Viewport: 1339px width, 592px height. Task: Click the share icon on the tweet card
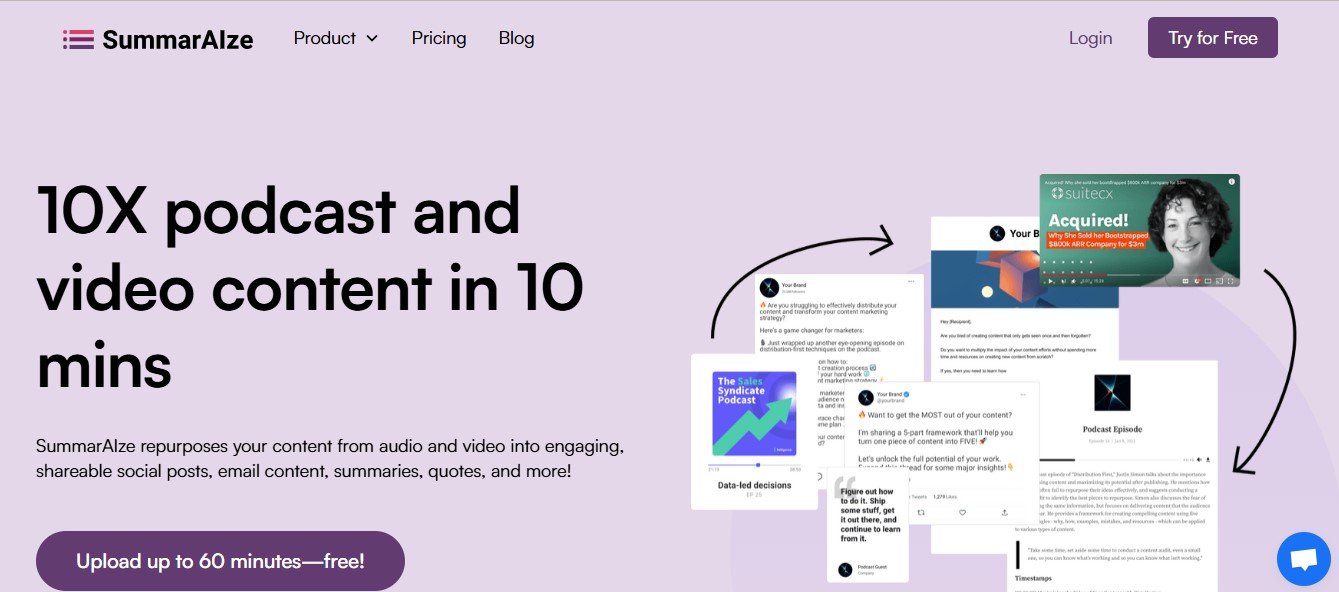(1004, 512)
